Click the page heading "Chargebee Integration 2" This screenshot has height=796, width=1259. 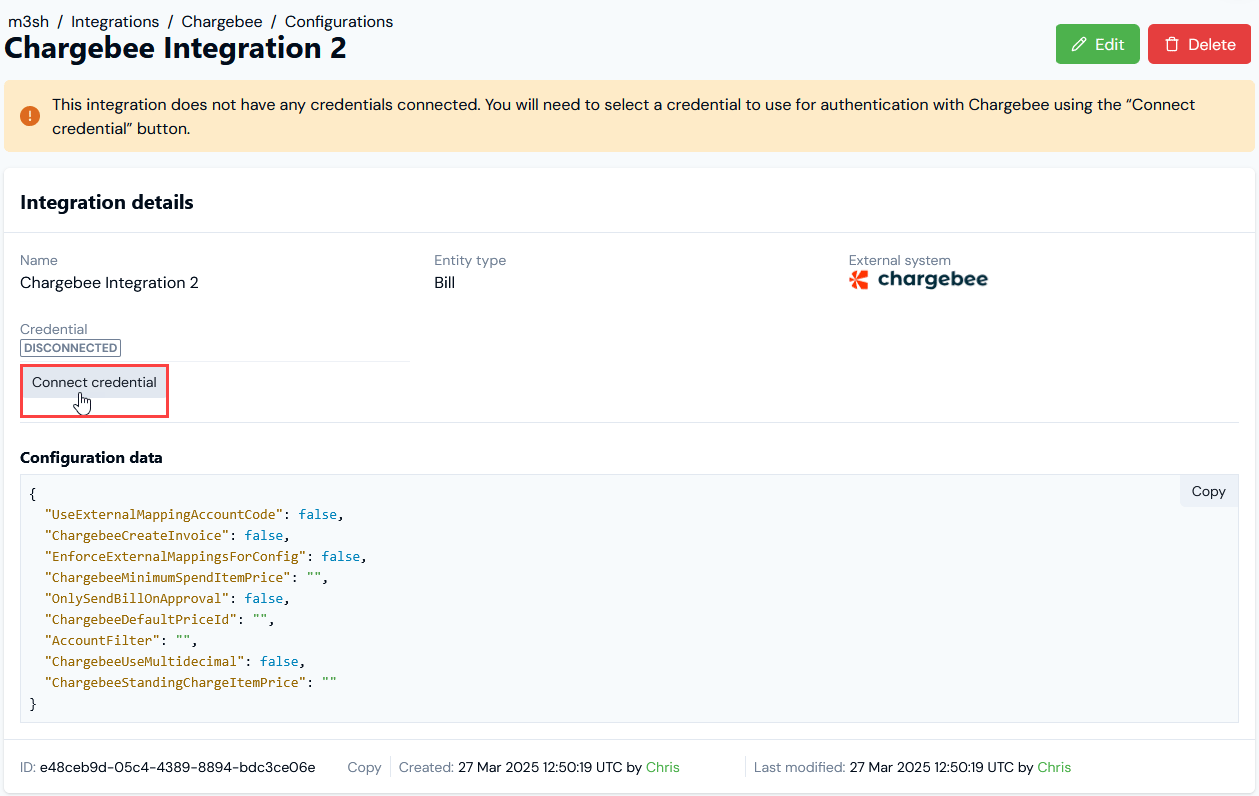(x=176, y=48)
